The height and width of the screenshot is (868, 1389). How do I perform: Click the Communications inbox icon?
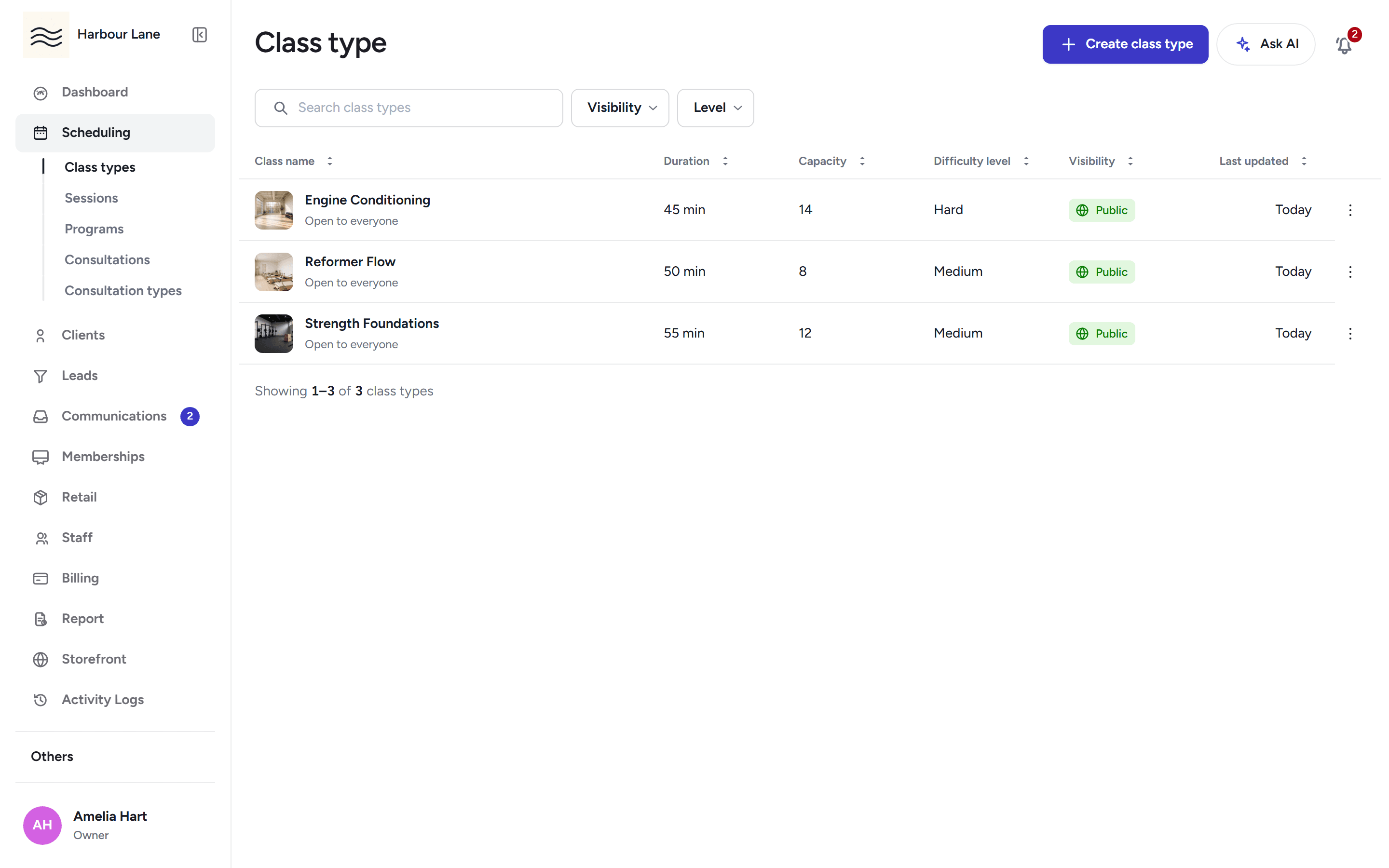click(x=40, y=416)
